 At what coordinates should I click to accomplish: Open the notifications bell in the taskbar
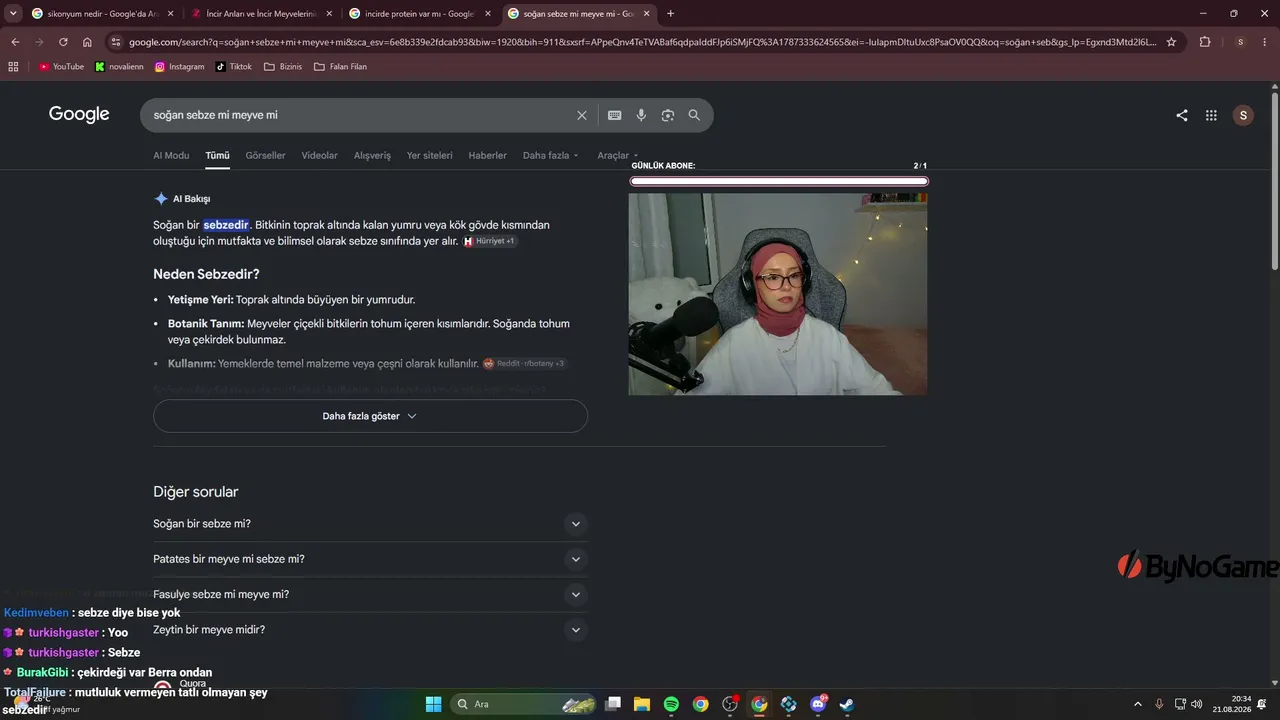tap(1262, 704)
